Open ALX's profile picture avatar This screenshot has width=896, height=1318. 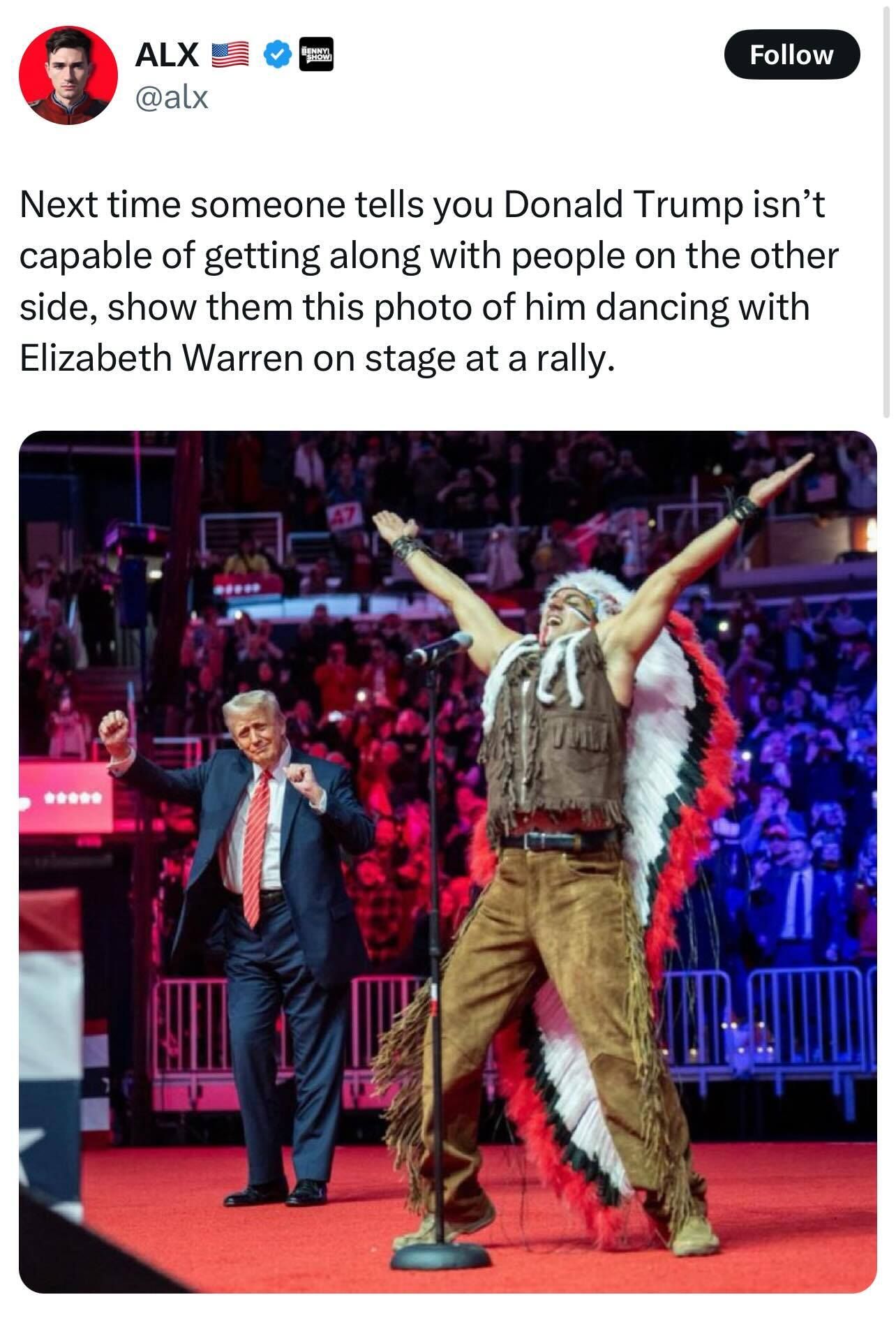pyautogui.click(x=68, y=75)
